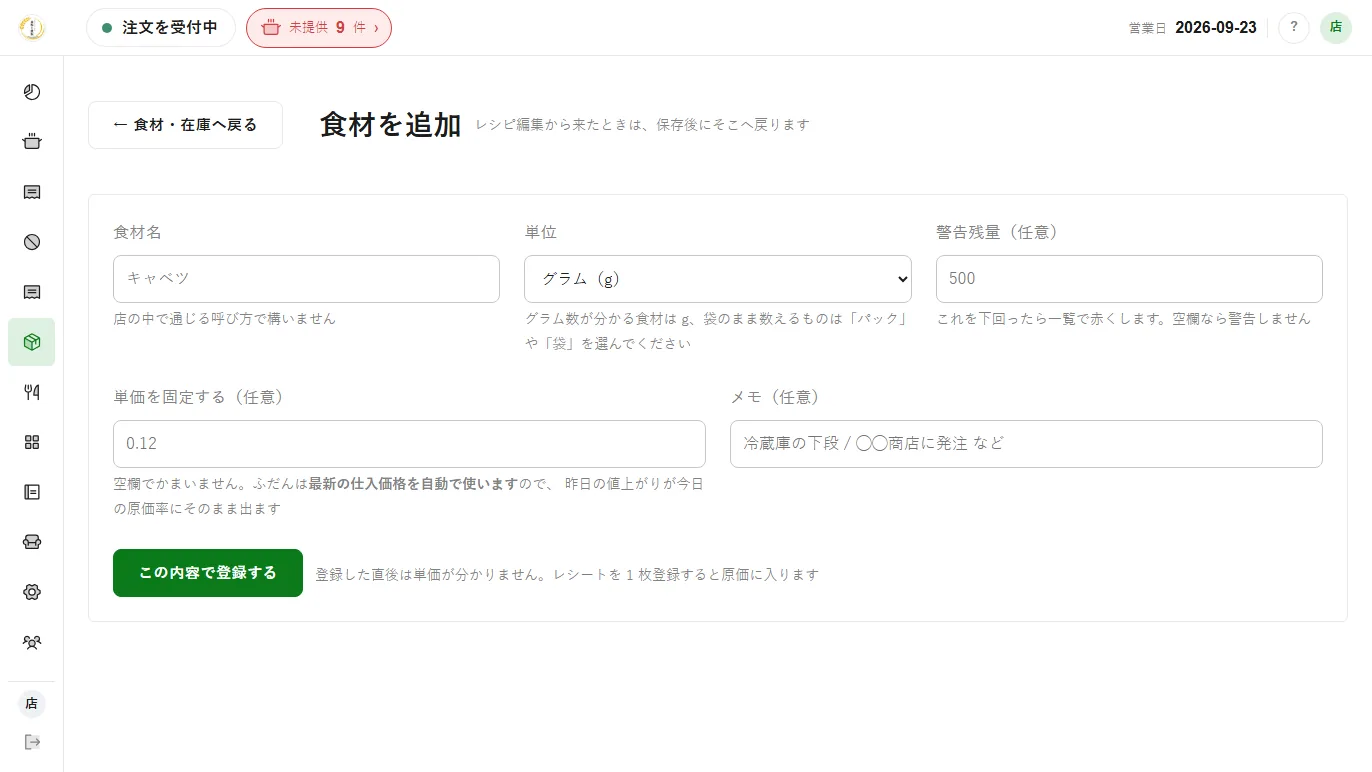The image size is (1372, 772).
Task: Click the hint text 店の中で通じる呼び方で構いません
Action: [x=225, y=319]
